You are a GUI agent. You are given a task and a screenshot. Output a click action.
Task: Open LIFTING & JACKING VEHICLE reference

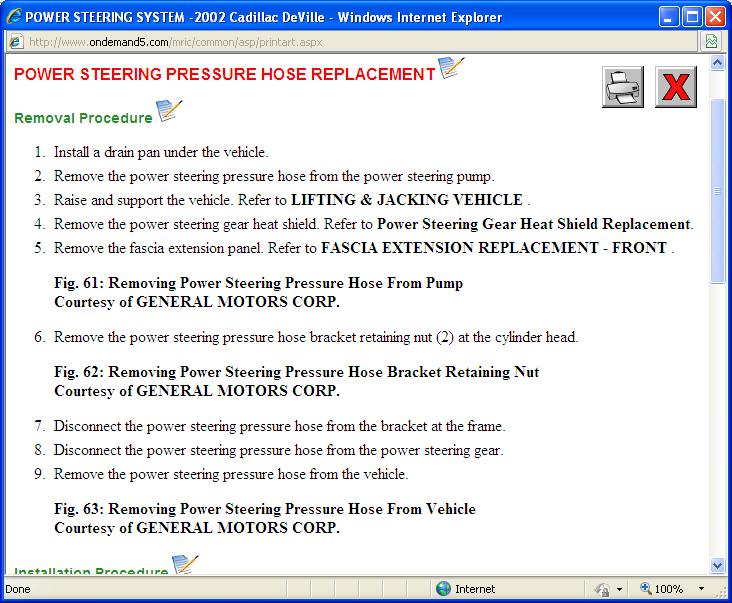click(x=407, y=200)
